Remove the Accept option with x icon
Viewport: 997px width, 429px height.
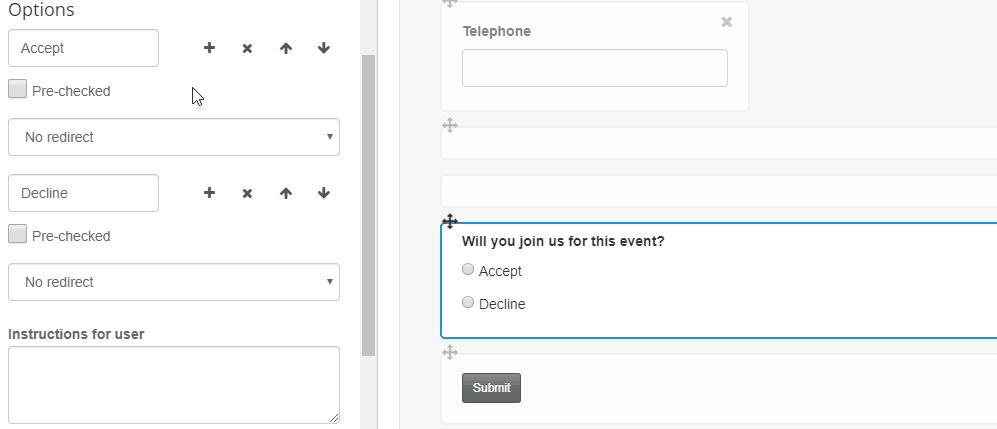(247, 48)
